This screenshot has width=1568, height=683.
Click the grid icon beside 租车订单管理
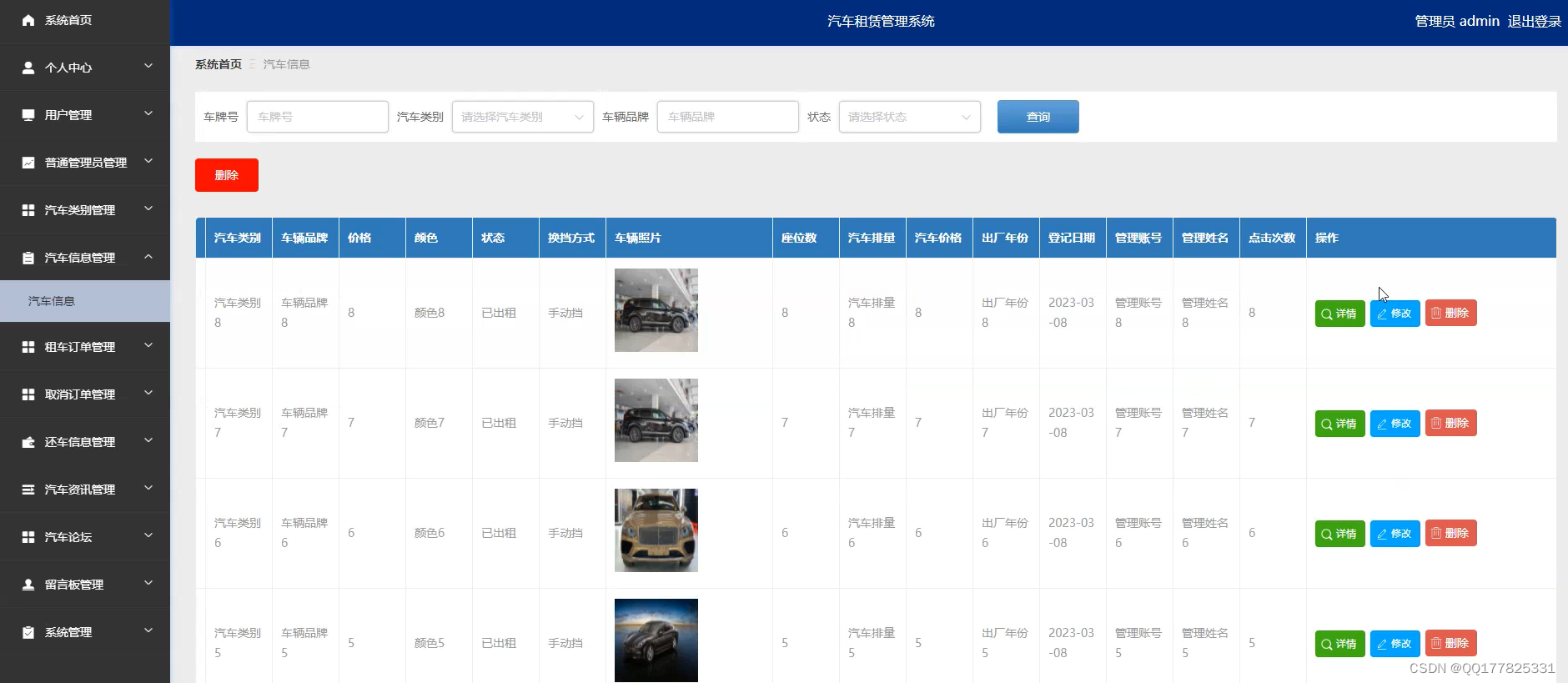[x=28, y=347]
